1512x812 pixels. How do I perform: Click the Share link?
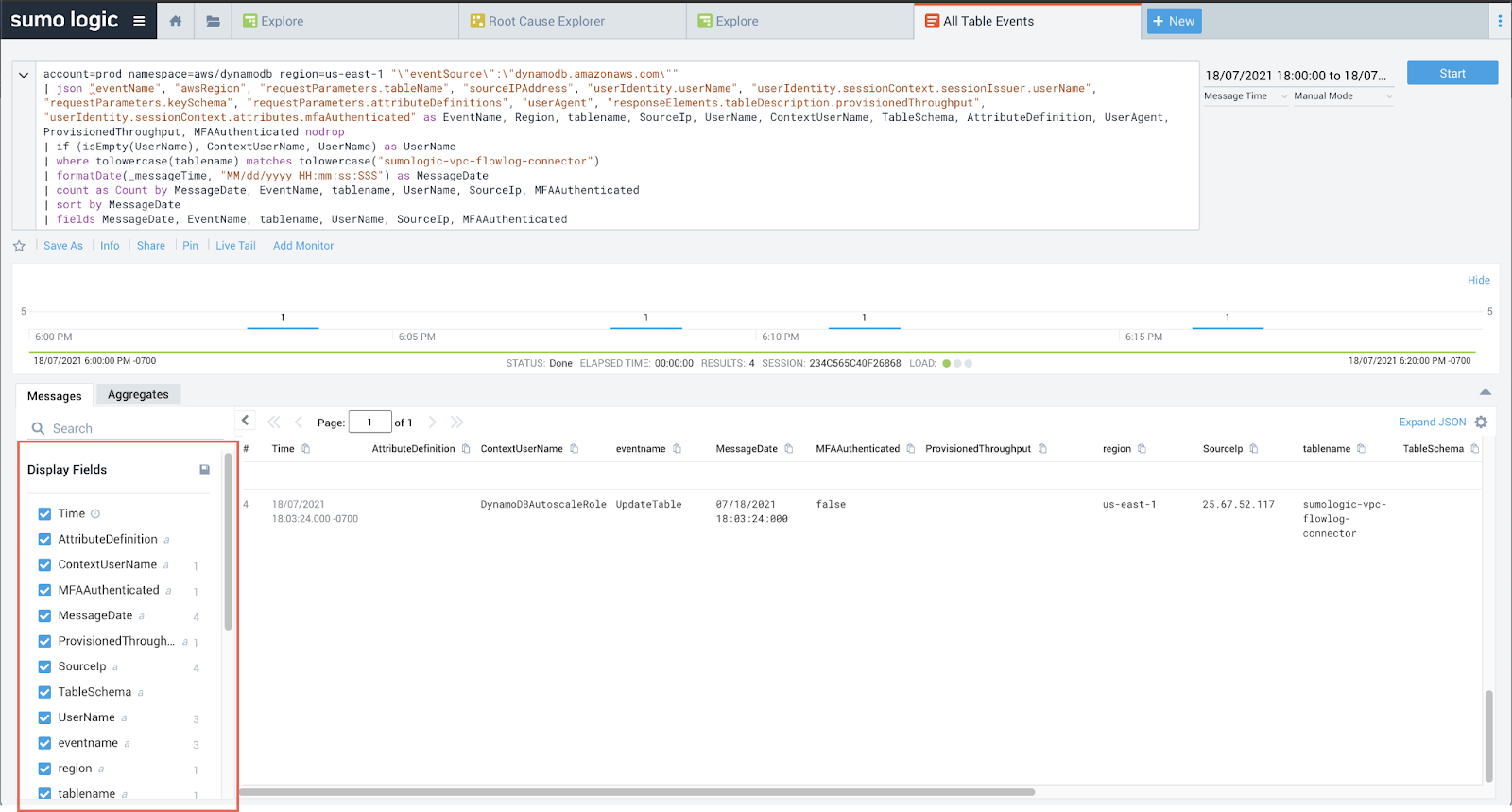(151, 246)
